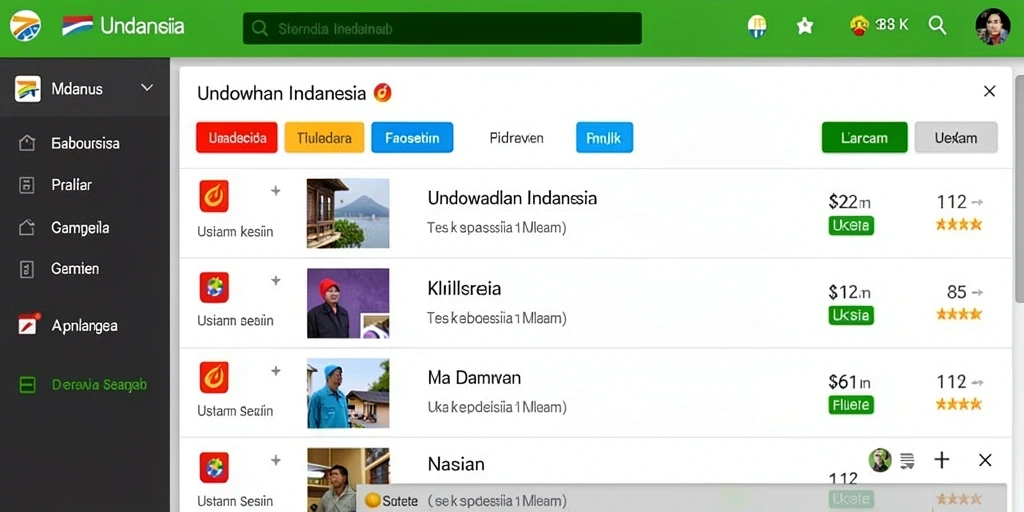Screen dimensions: 1024x512
Task: Click the green Larcam button
Action: tap(865, 138)
